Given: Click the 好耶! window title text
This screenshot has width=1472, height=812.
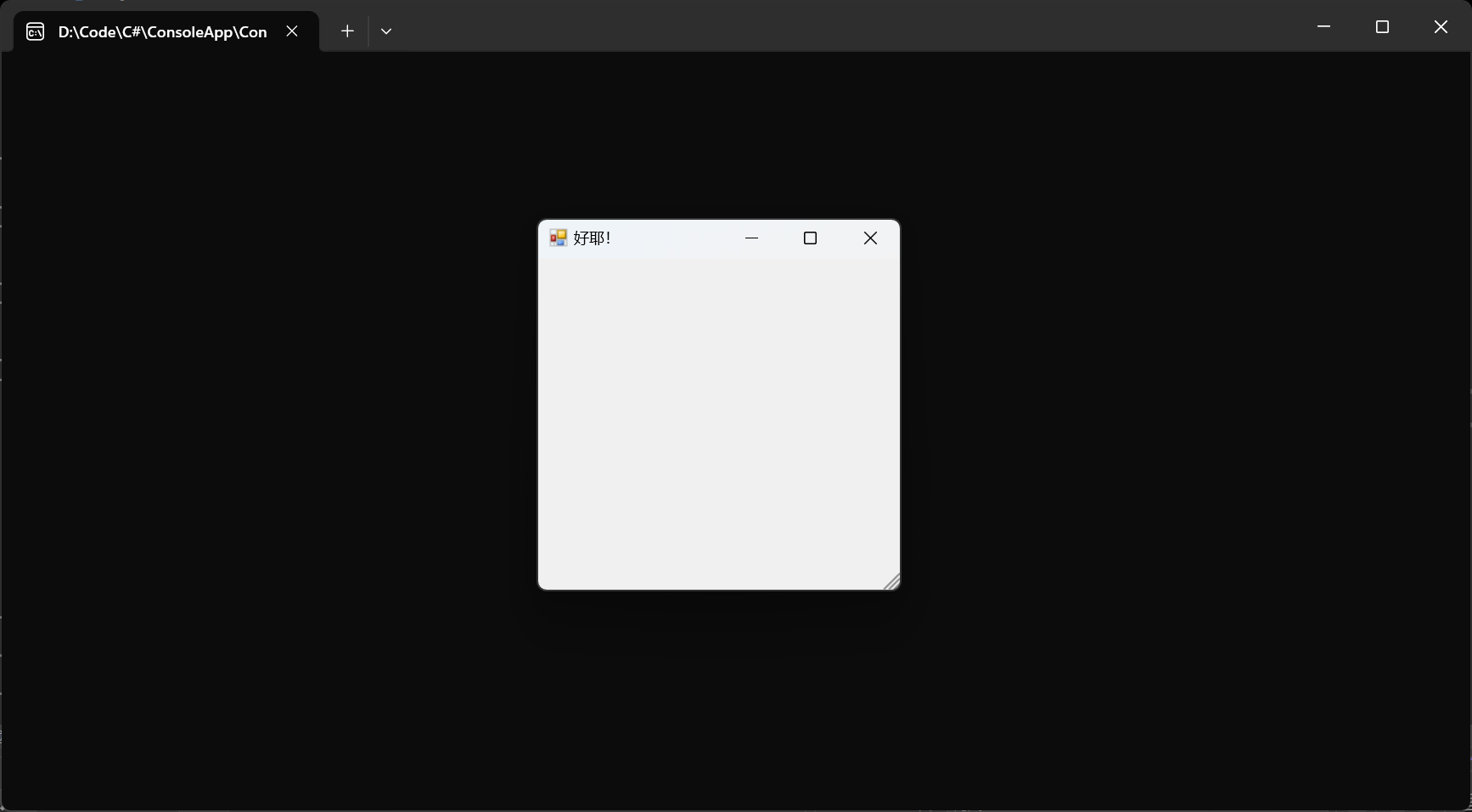Looking at the screenshot, I should (x=592, y=238).
